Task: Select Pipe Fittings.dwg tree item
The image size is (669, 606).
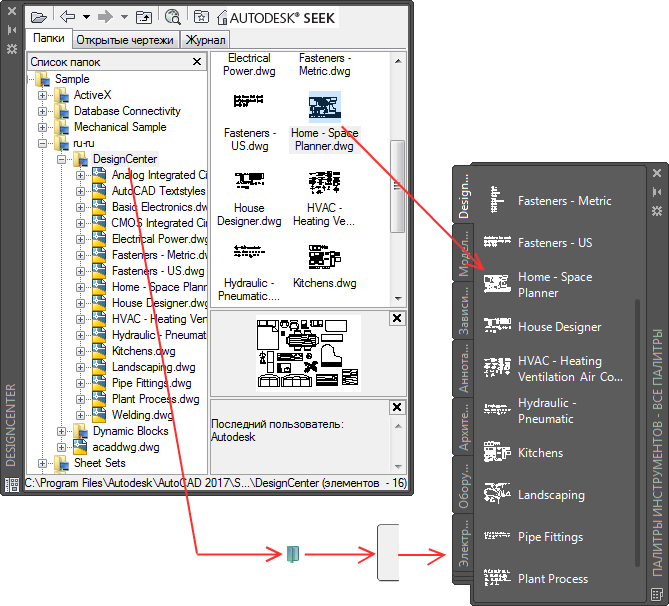Action: 151,383
